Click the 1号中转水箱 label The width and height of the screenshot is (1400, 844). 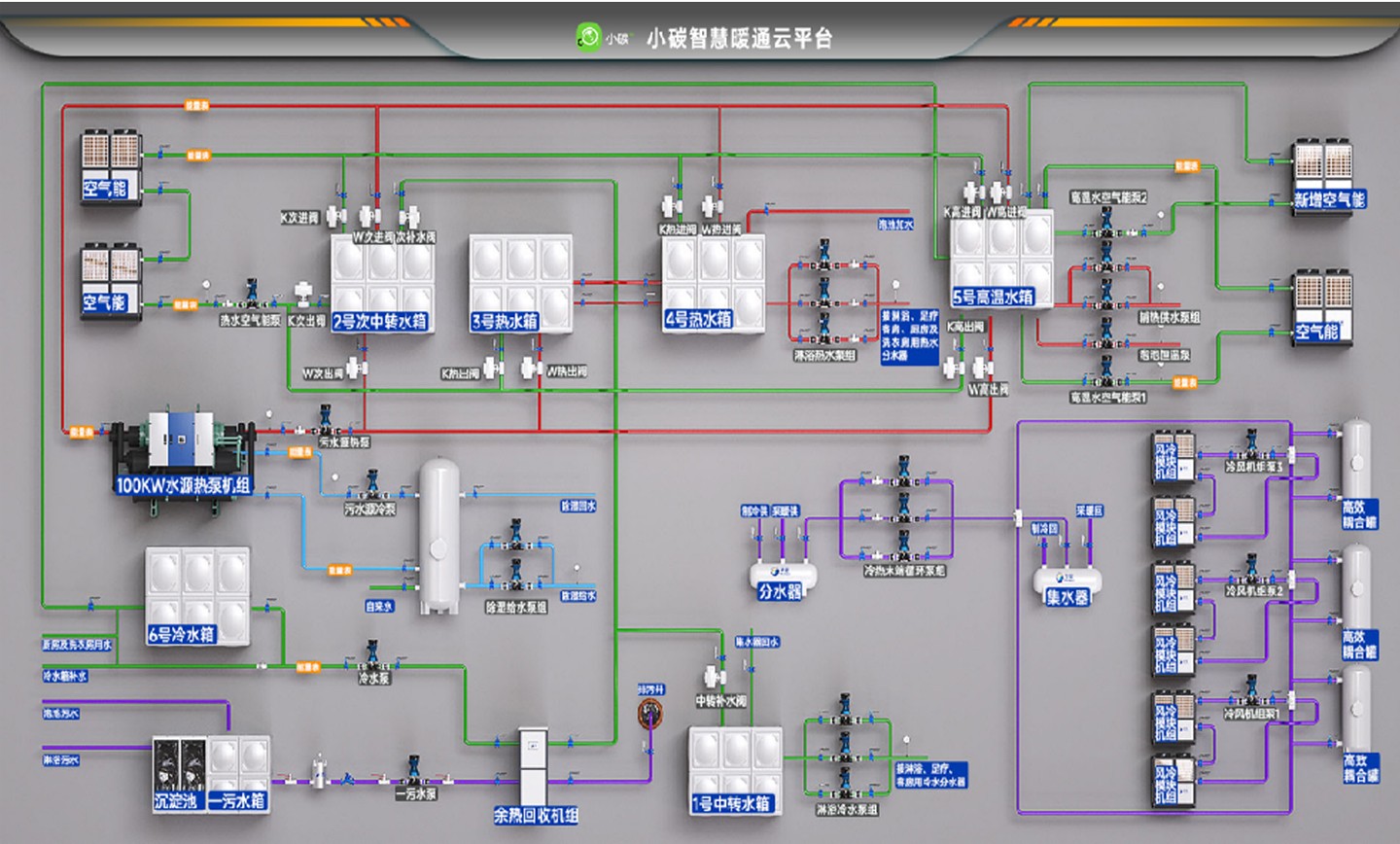(x=731, y=804)
